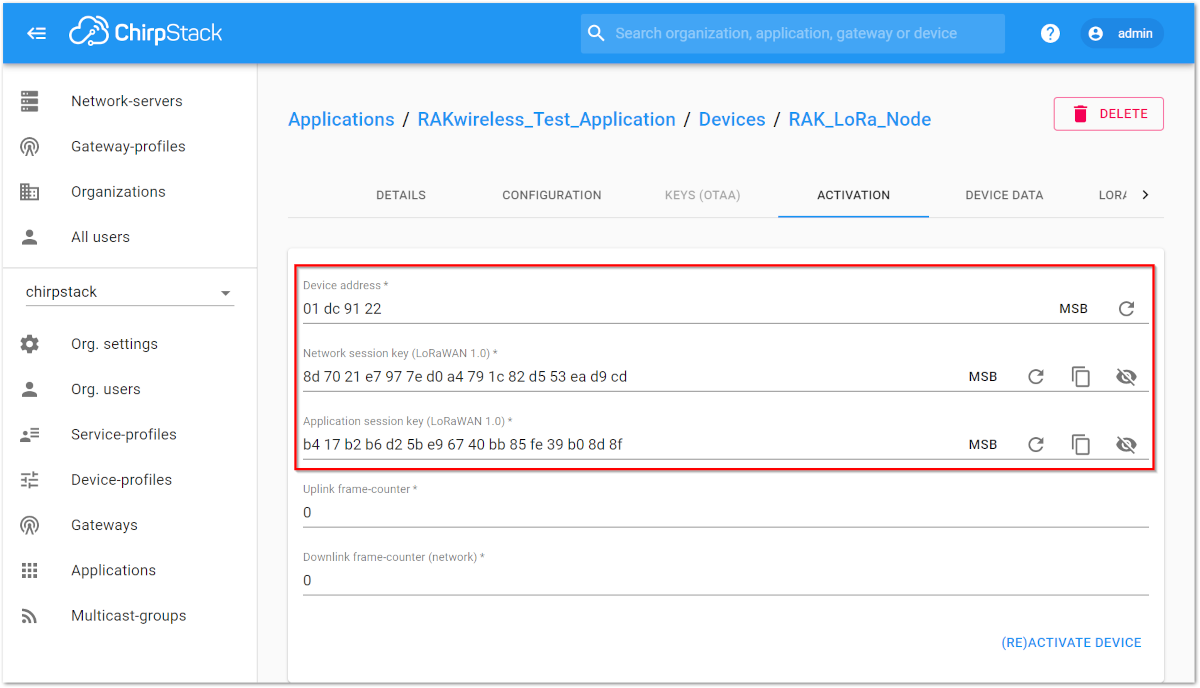Open Gateway-profiles in the sidebar

pos(130,147)
